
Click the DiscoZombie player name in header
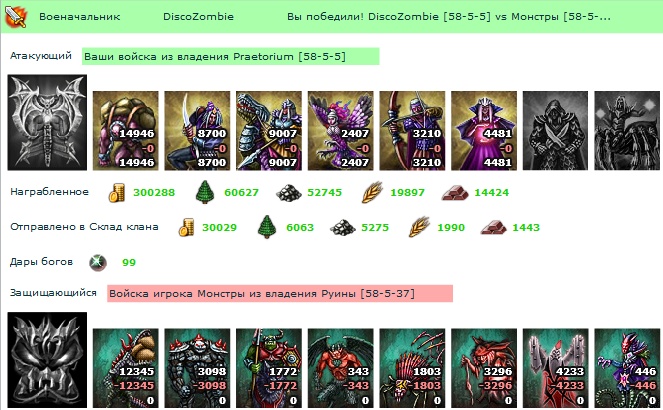click(198, 17)
